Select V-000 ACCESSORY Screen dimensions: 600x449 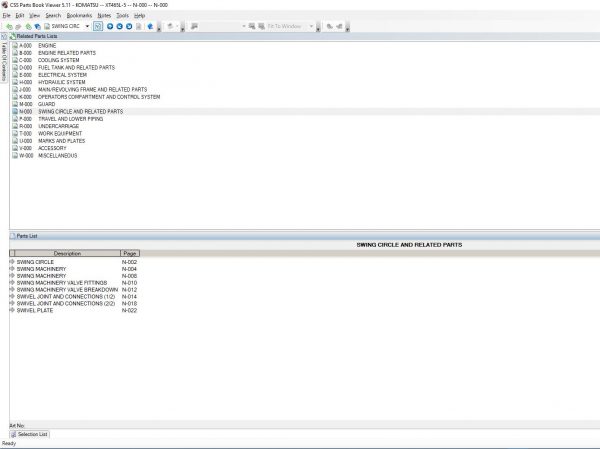39,148
